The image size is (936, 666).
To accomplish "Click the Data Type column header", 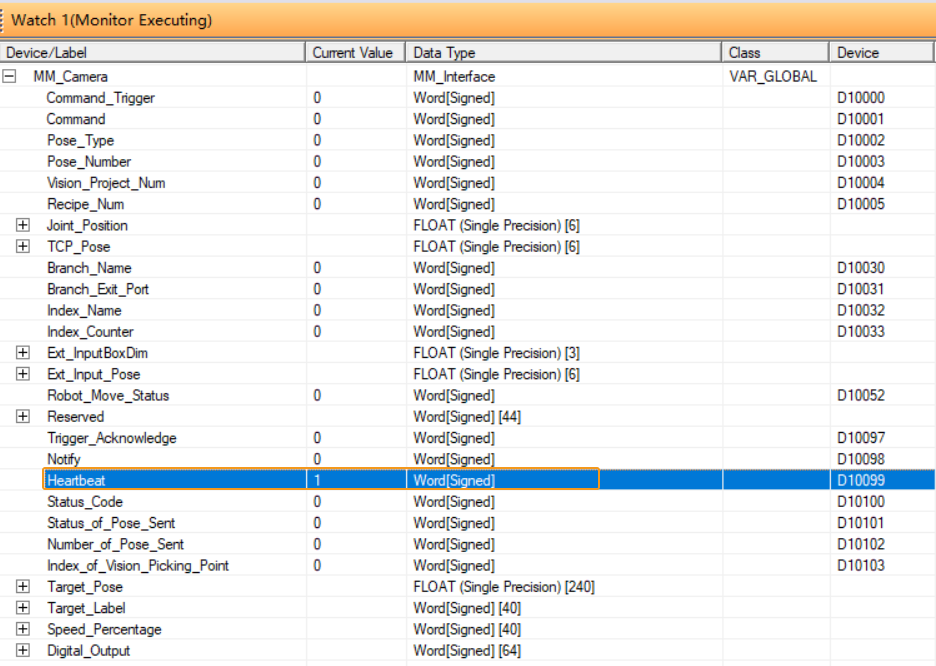I will click(x=564, y=53).
